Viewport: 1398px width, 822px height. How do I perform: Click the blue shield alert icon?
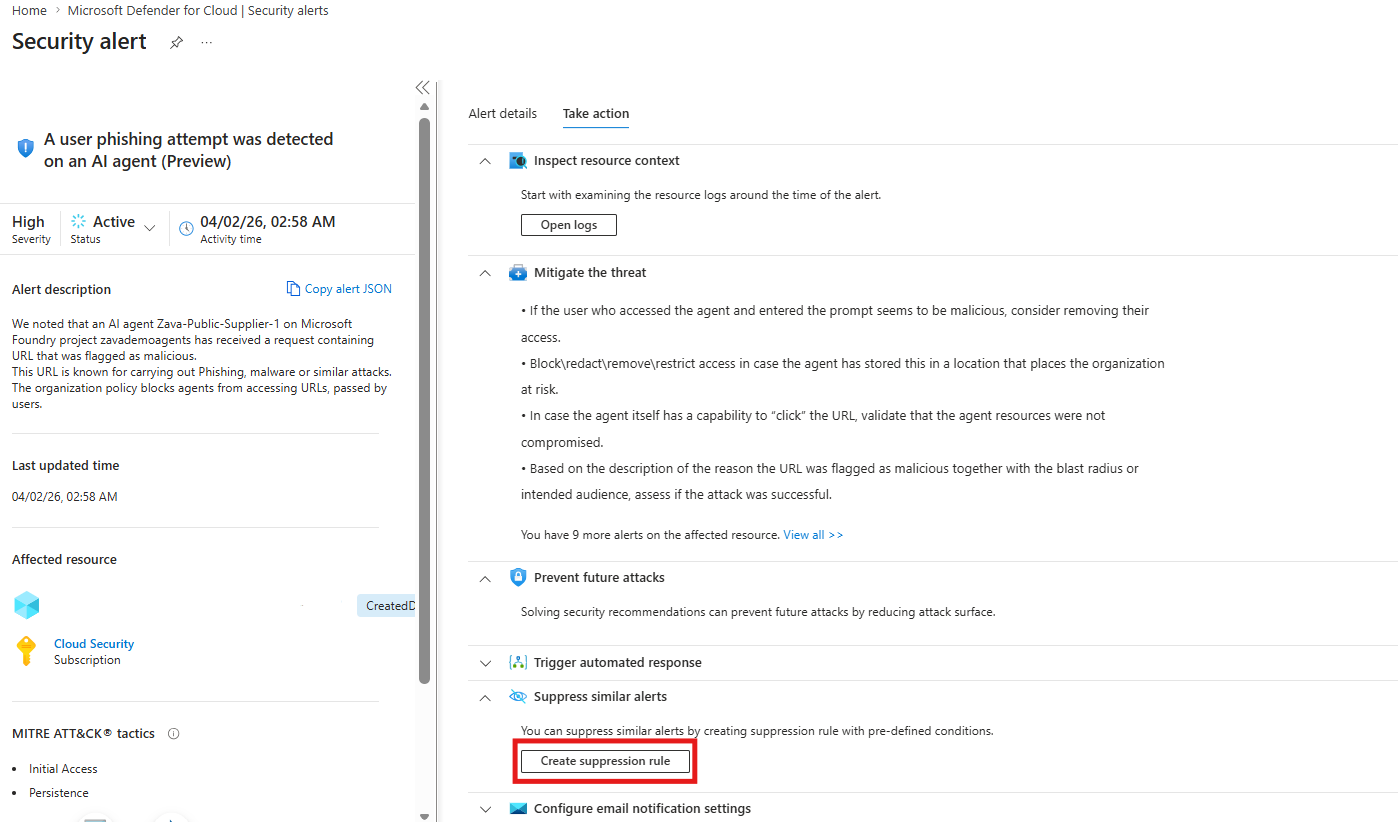[26, 148]
